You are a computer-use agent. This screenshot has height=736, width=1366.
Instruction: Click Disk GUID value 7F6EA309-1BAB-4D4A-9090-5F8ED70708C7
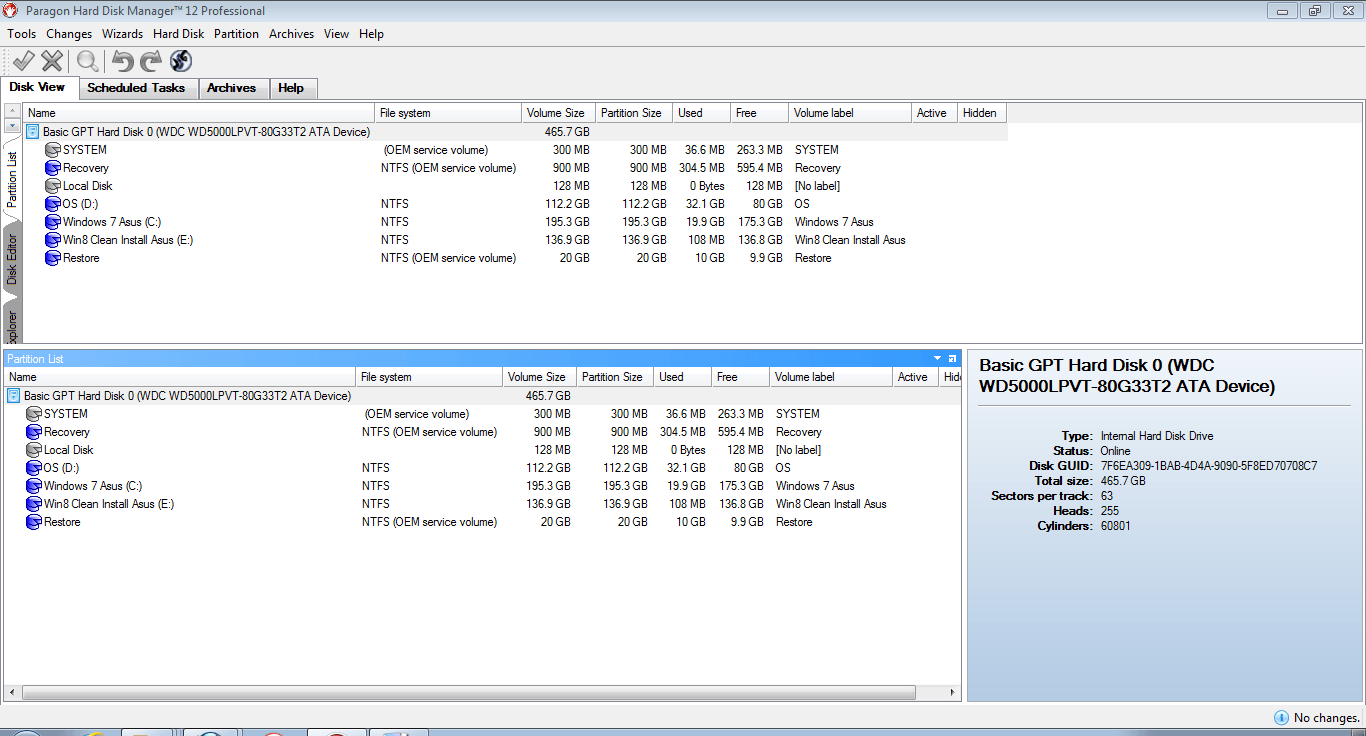click(x=1209, y=466)
